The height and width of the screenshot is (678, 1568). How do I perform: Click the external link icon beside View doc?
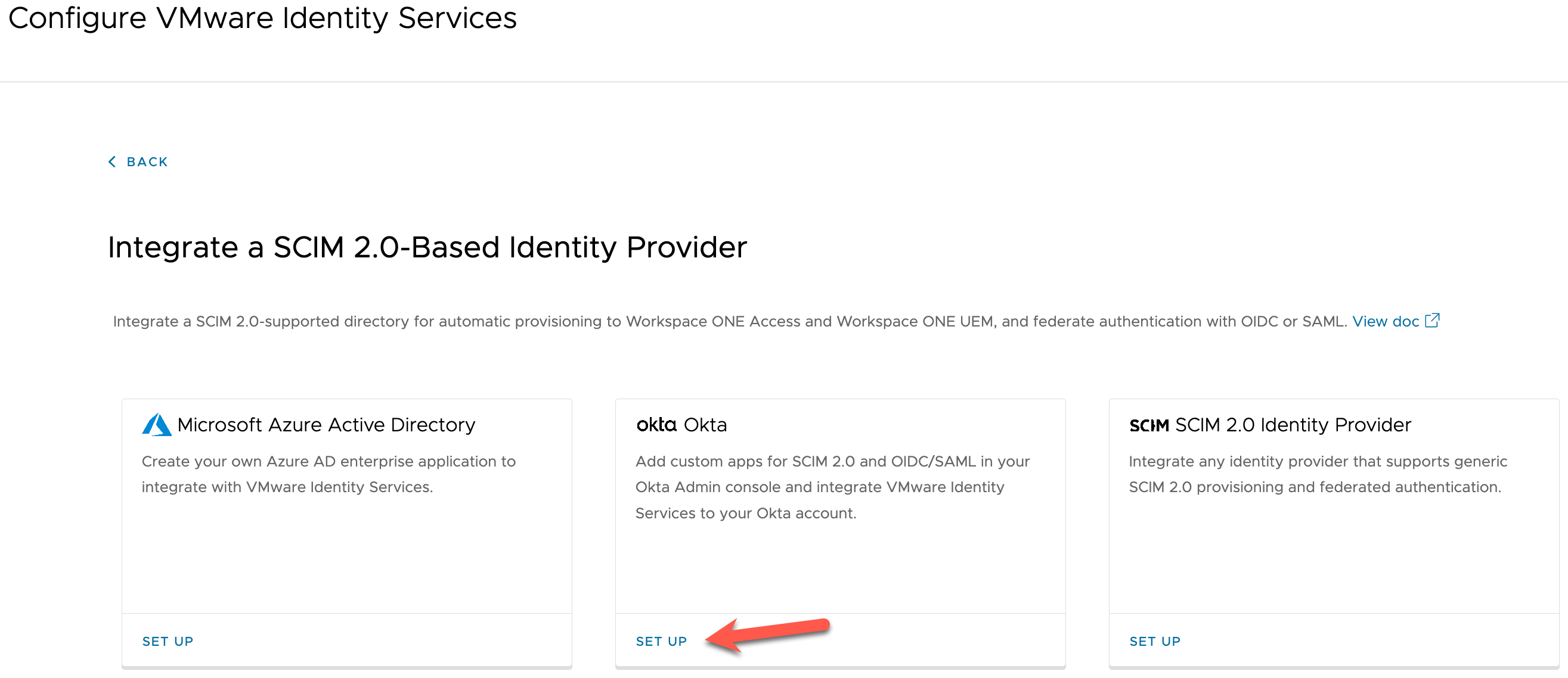[x=1432, y=321]
